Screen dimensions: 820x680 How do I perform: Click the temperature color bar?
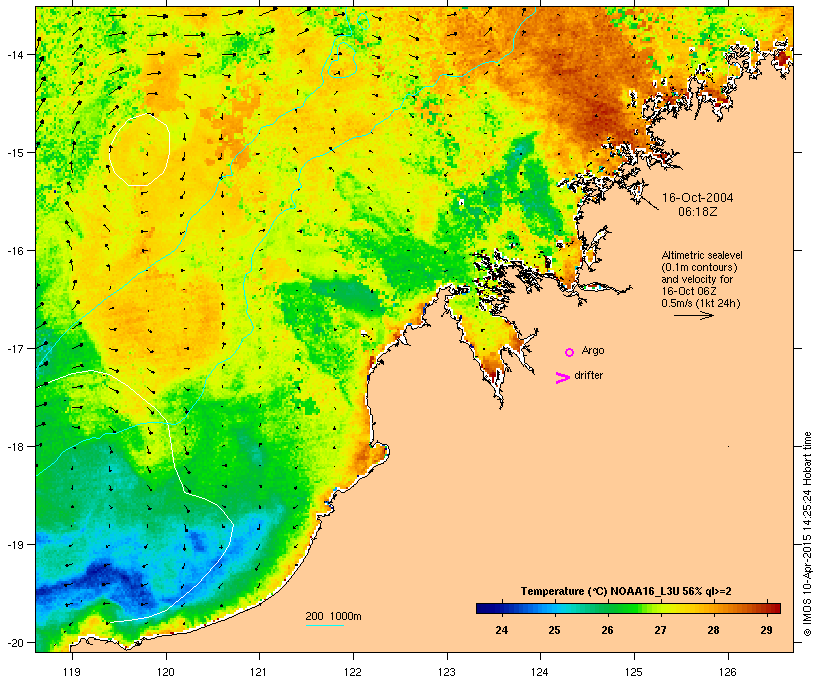tap(628, 608)
